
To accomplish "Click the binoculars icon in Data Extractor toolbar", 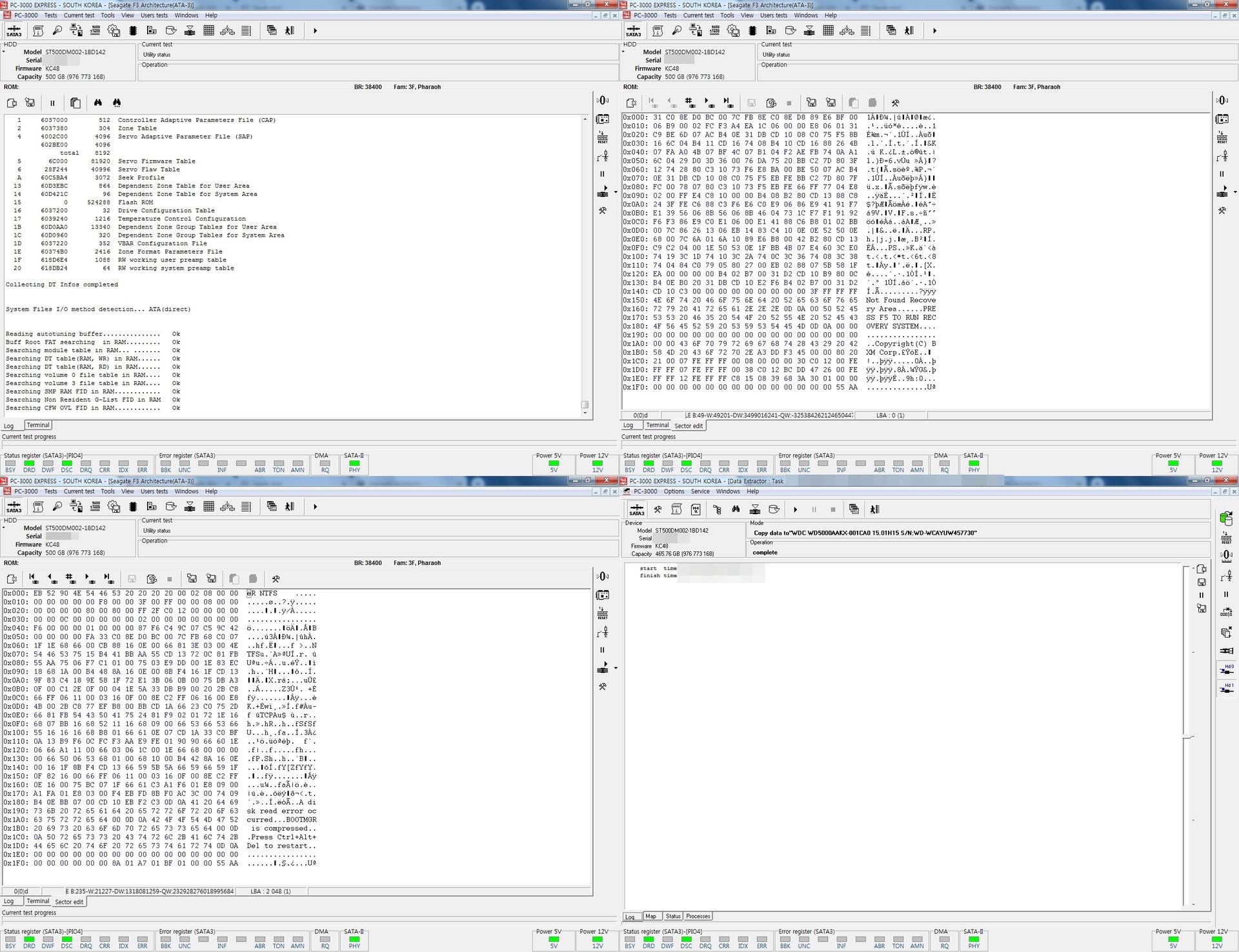I will 736,510.
